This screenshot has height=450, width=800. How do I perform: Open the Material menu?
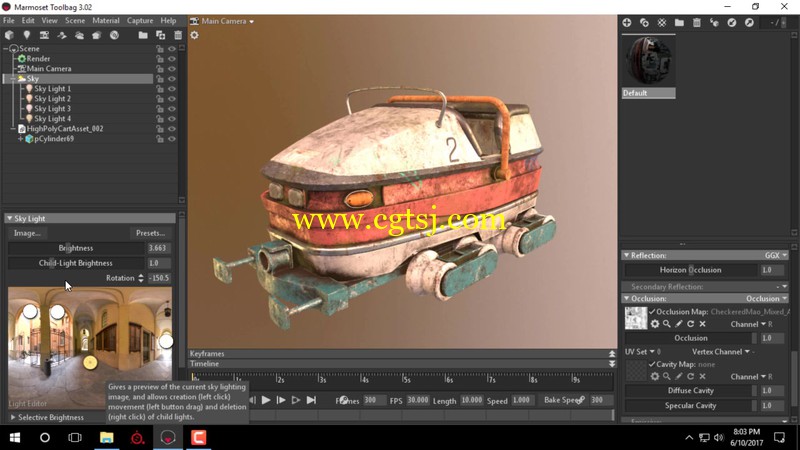[106, 20]
